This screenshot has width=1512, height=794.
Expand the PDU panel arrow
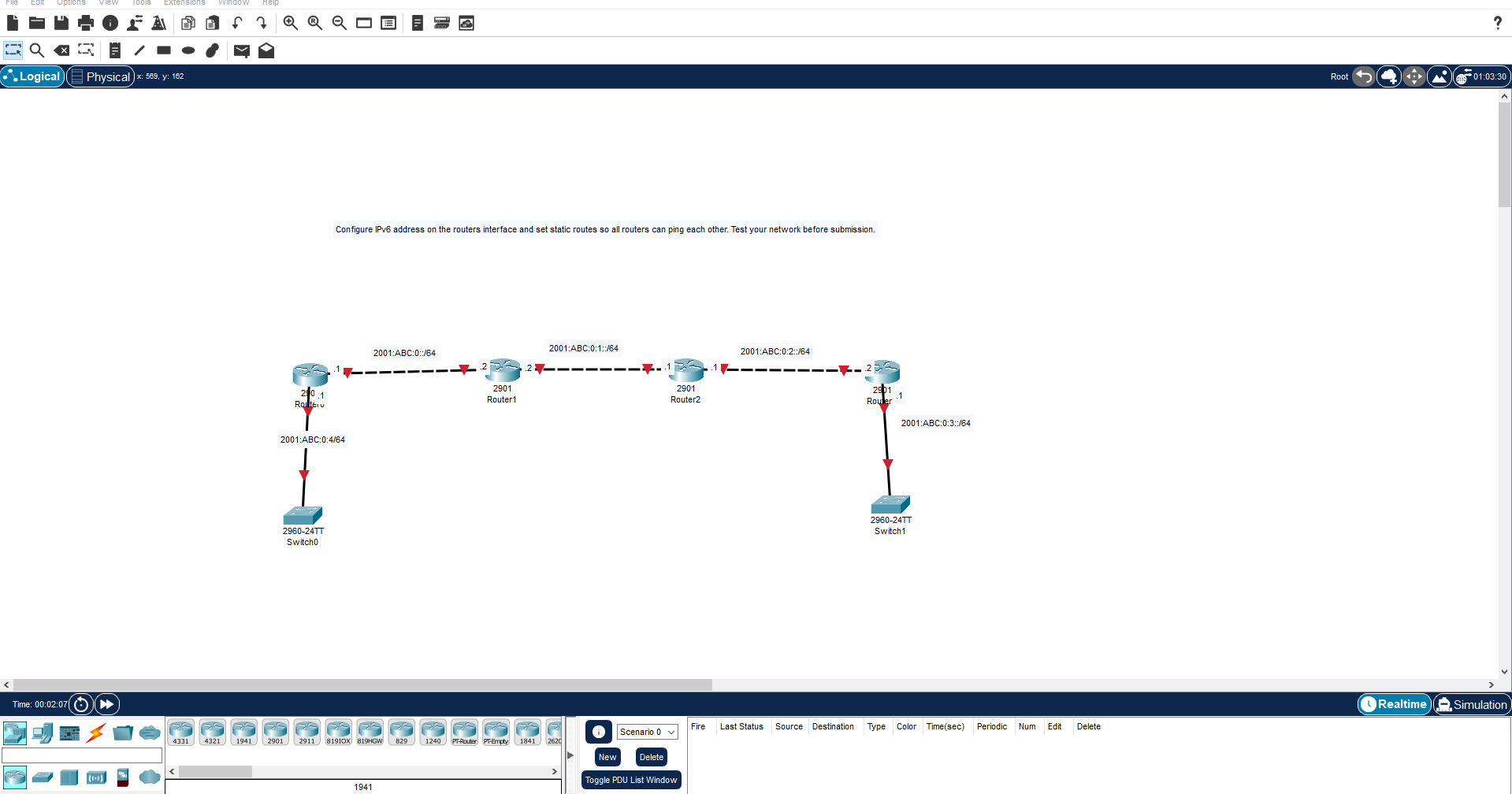(x=570, y=755)
